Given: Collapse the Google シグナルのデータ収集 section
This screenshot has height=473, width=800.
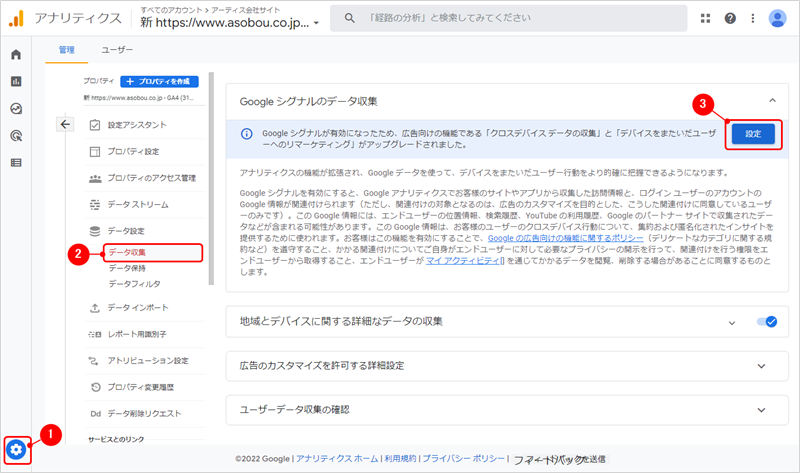Looking at the screenshot, I should 772,101.
